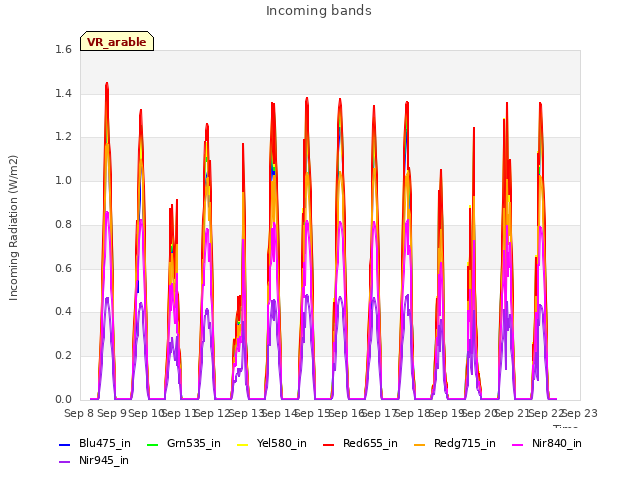Click the red Red655_in legend swatch
The width and height of the screenshot is (640, 480).
(329, 444)
